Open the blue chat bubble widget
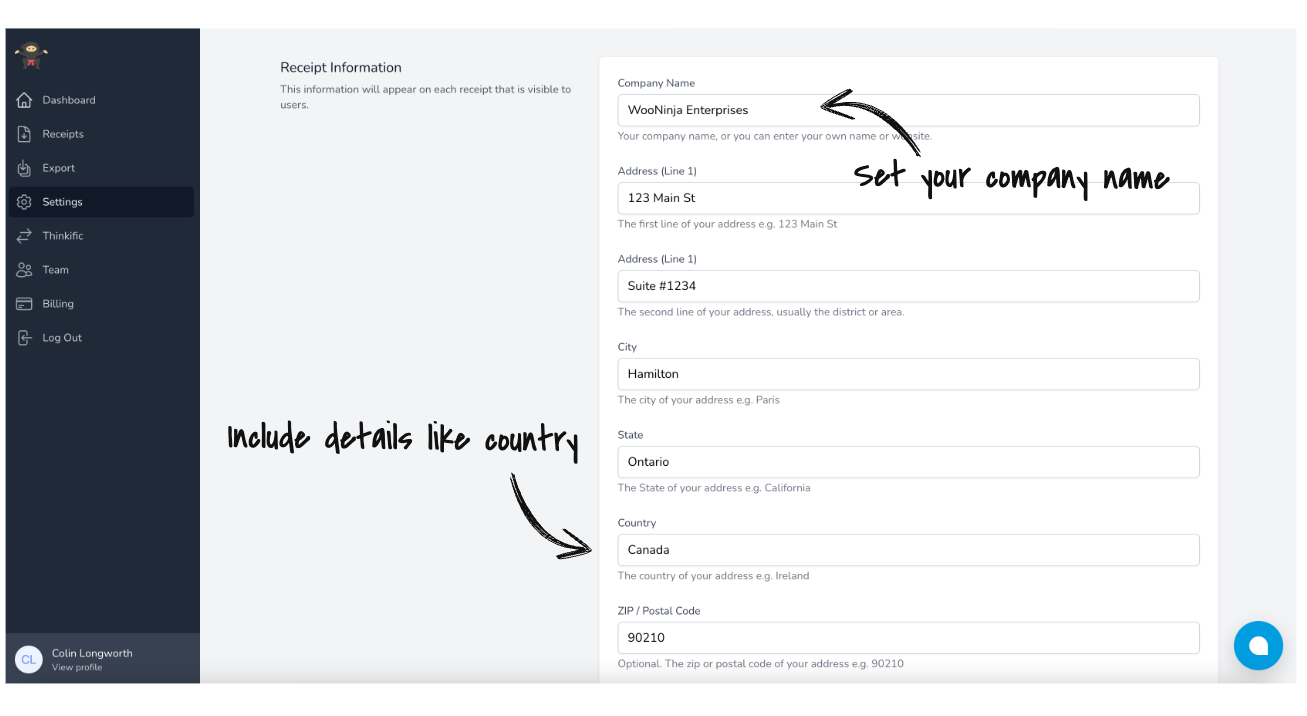 (1258, 645)
